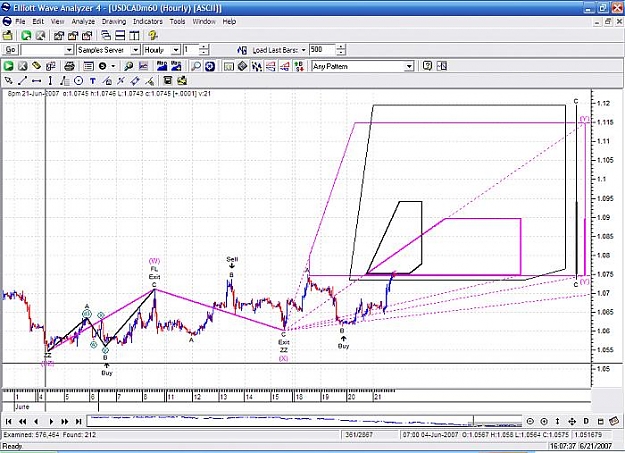
Task: Click the Go button
Action: (10, 50)
